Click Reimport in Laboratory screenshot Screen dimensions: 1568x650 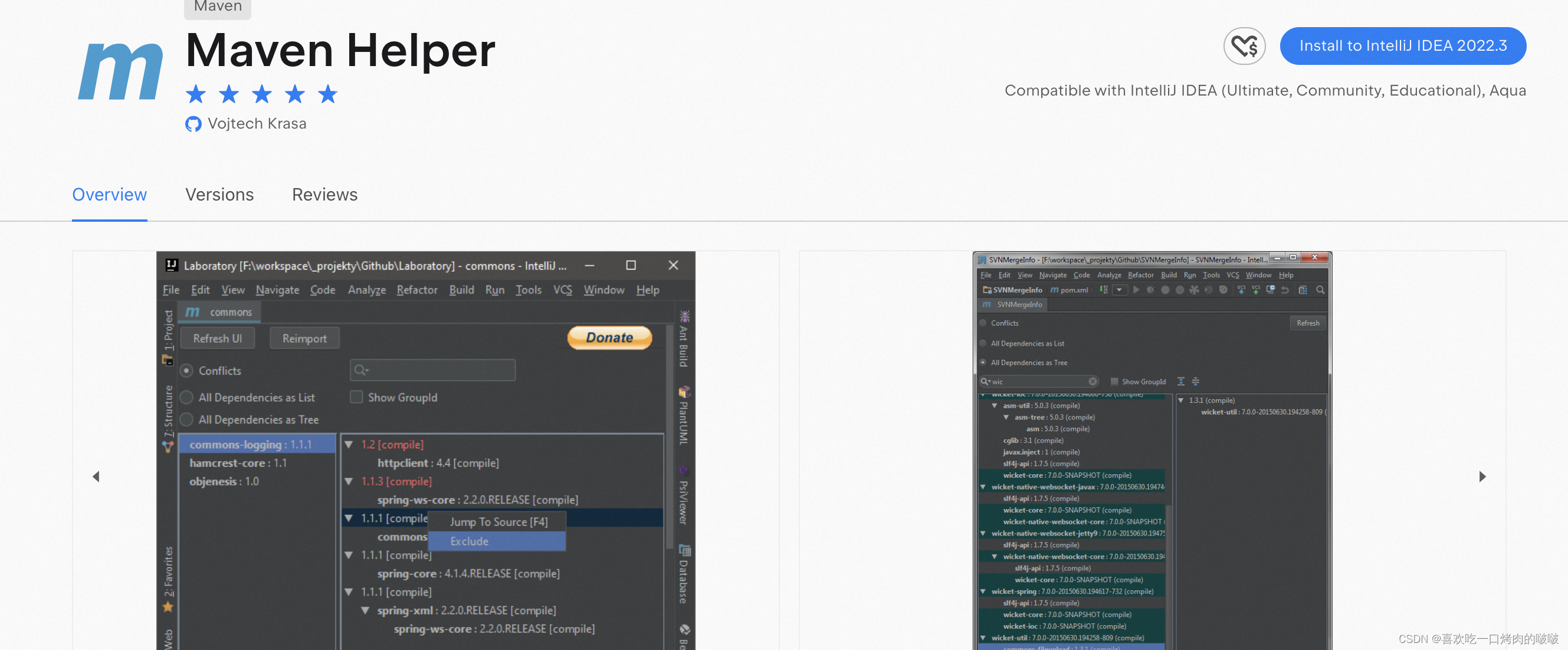[304, 339]
